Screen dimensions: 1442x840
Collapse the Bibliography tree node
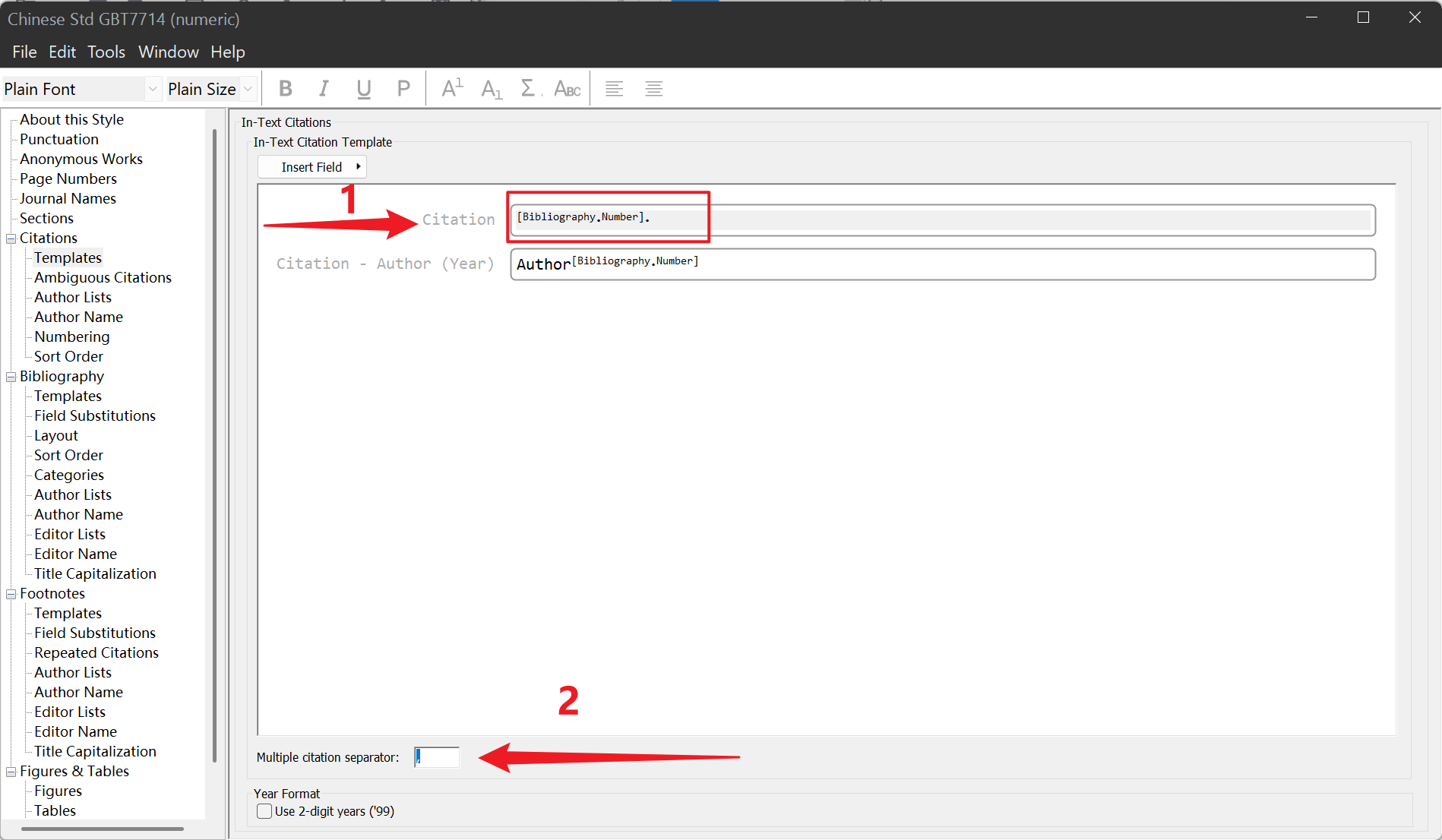click(11, 377)
